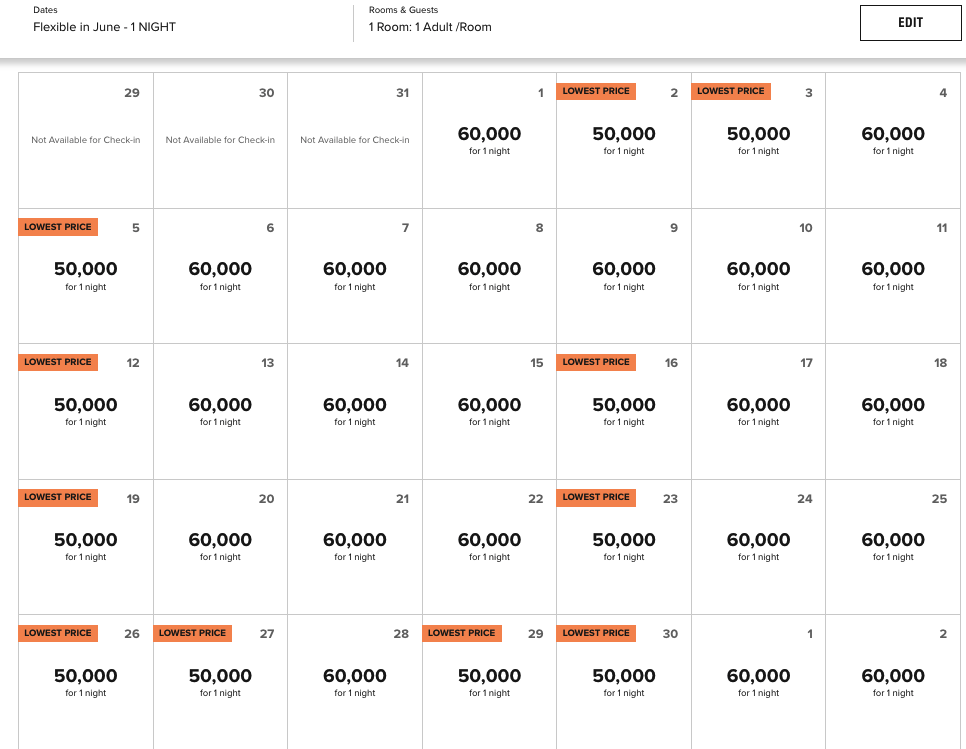The height and width of the screenshot is (749, 966).
Task: Select June 12 lowest price night
Action: 86,411
